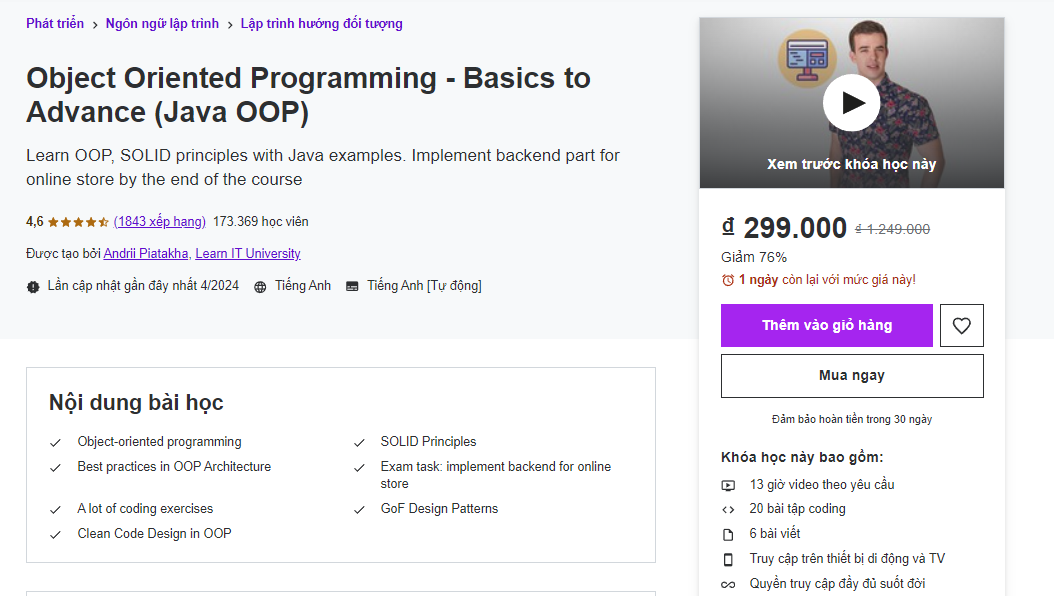Click the Xem trước khóa học này thumbnail

[851, 163]
